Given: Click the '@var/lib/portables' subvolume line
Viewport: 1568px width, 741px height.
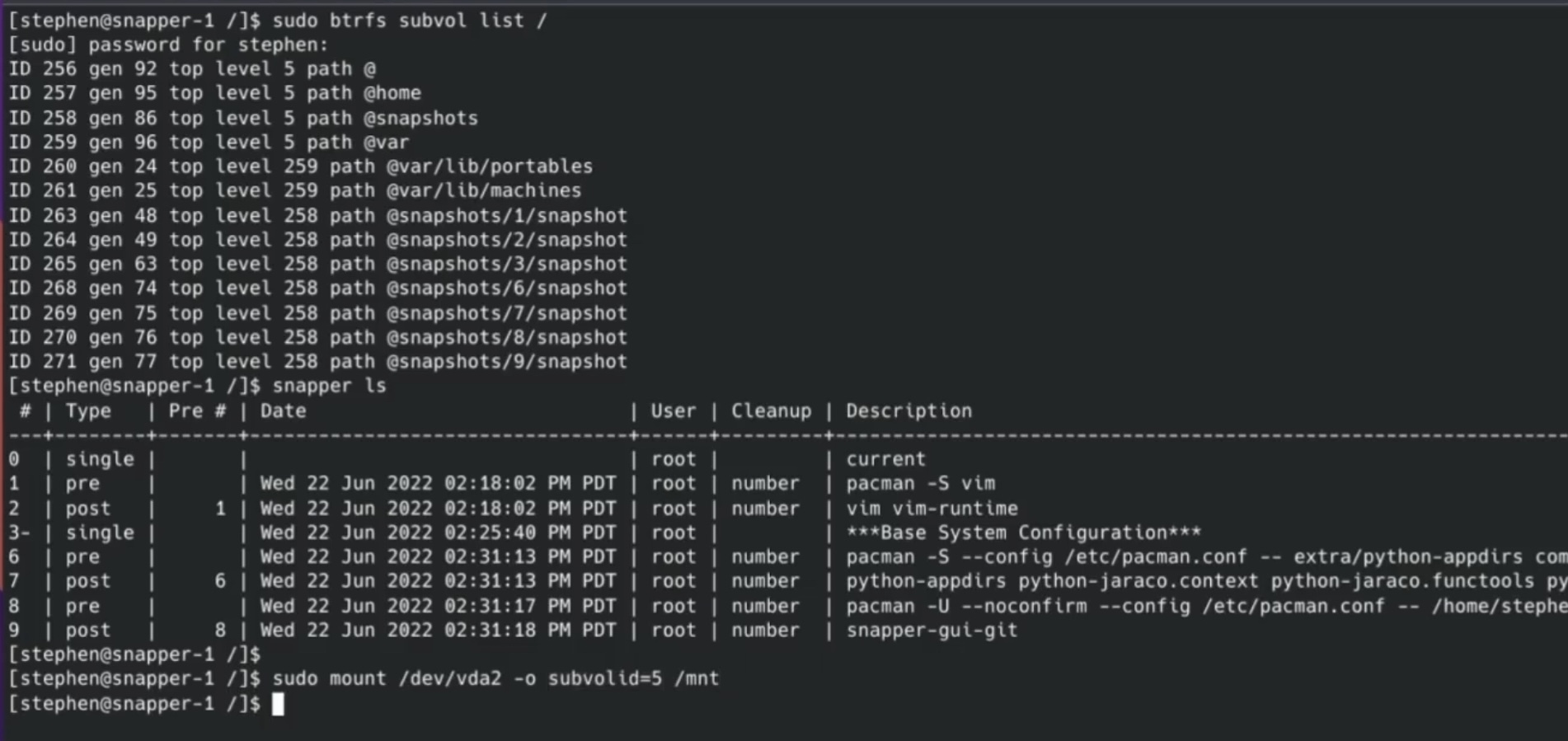Looking at the screenshot, I should [301, 166].
